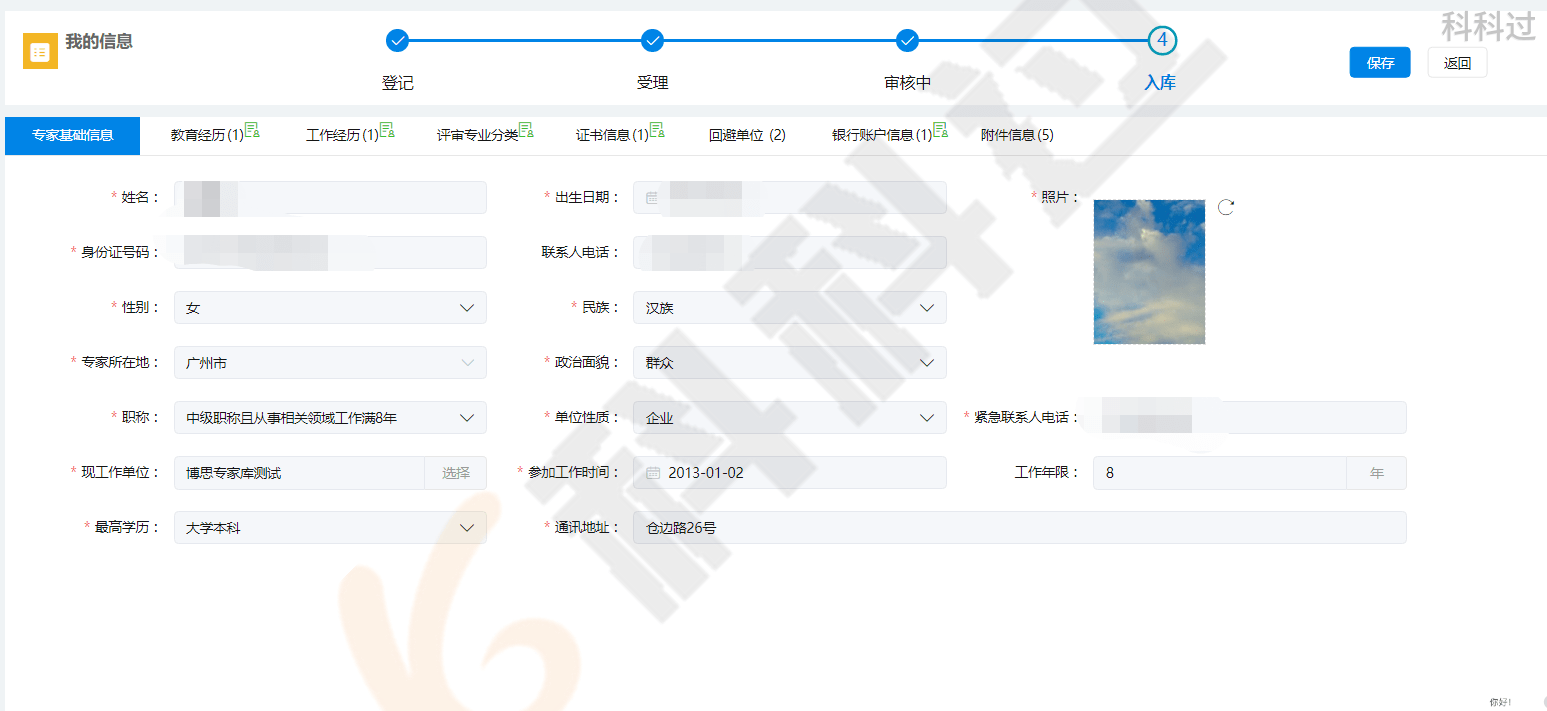Click the 选择 button next to 现工作单位
The height and width of the screenshot is (711, 1547).
(x=456, y=472)
